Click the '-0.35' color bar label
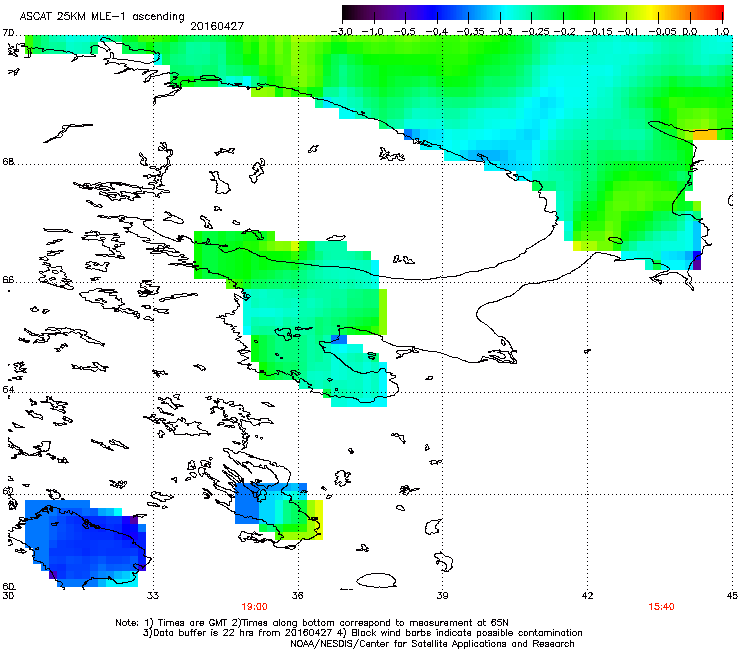 [470, 32]
